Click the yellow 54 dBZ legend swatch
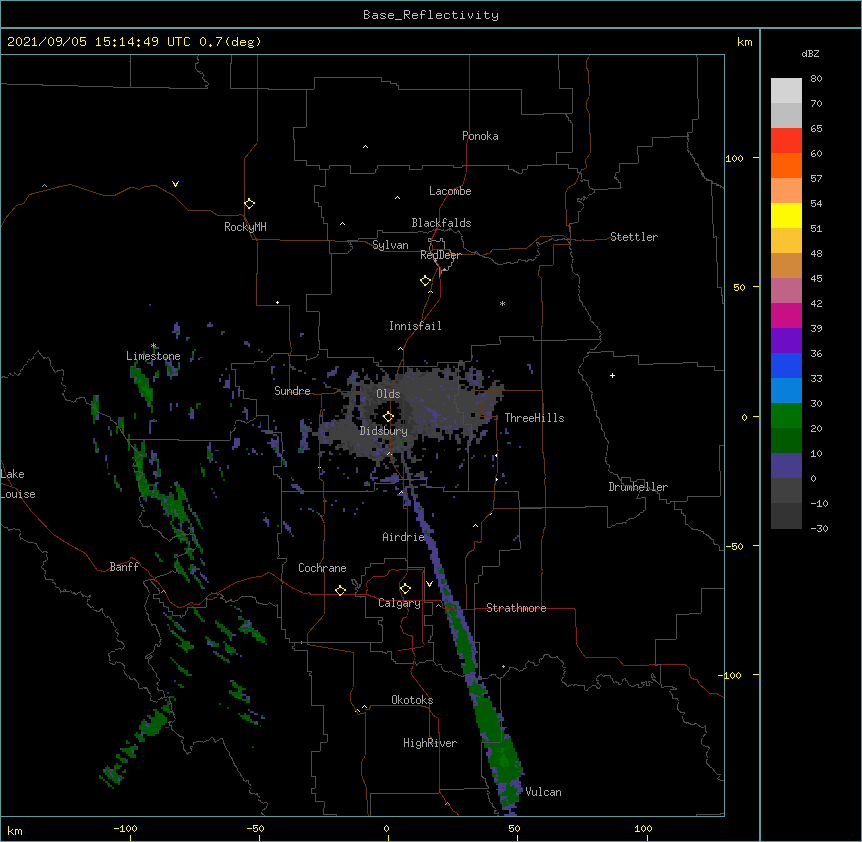Image resolution: width=862 pixels, height=842 pixels. tap(786, 215)
